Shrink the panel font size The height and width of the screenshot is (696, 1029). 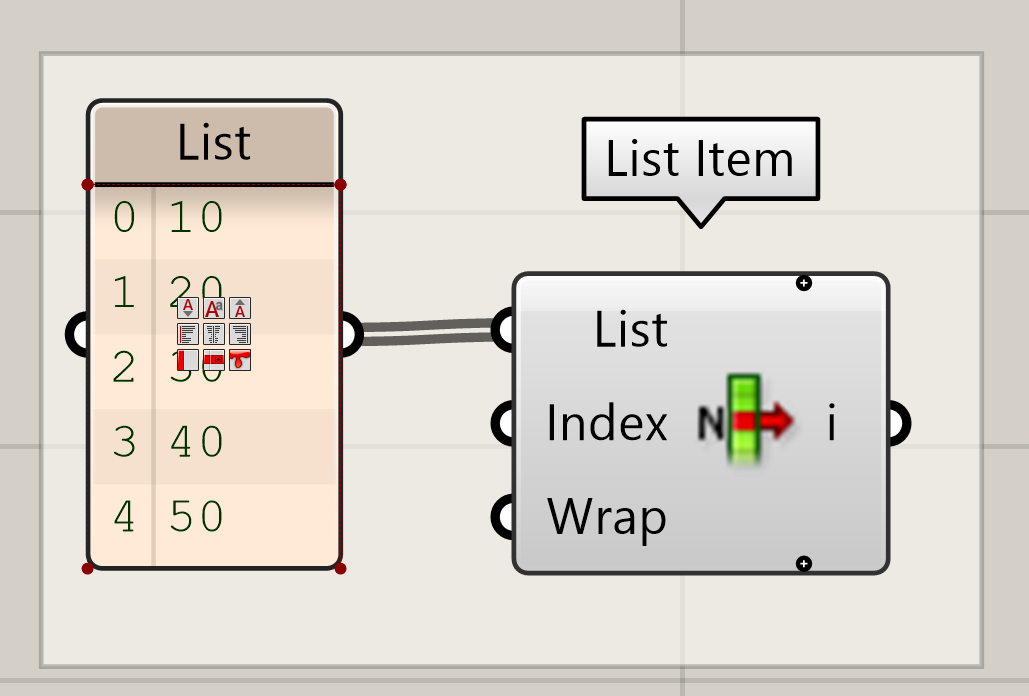coord(187,308)
